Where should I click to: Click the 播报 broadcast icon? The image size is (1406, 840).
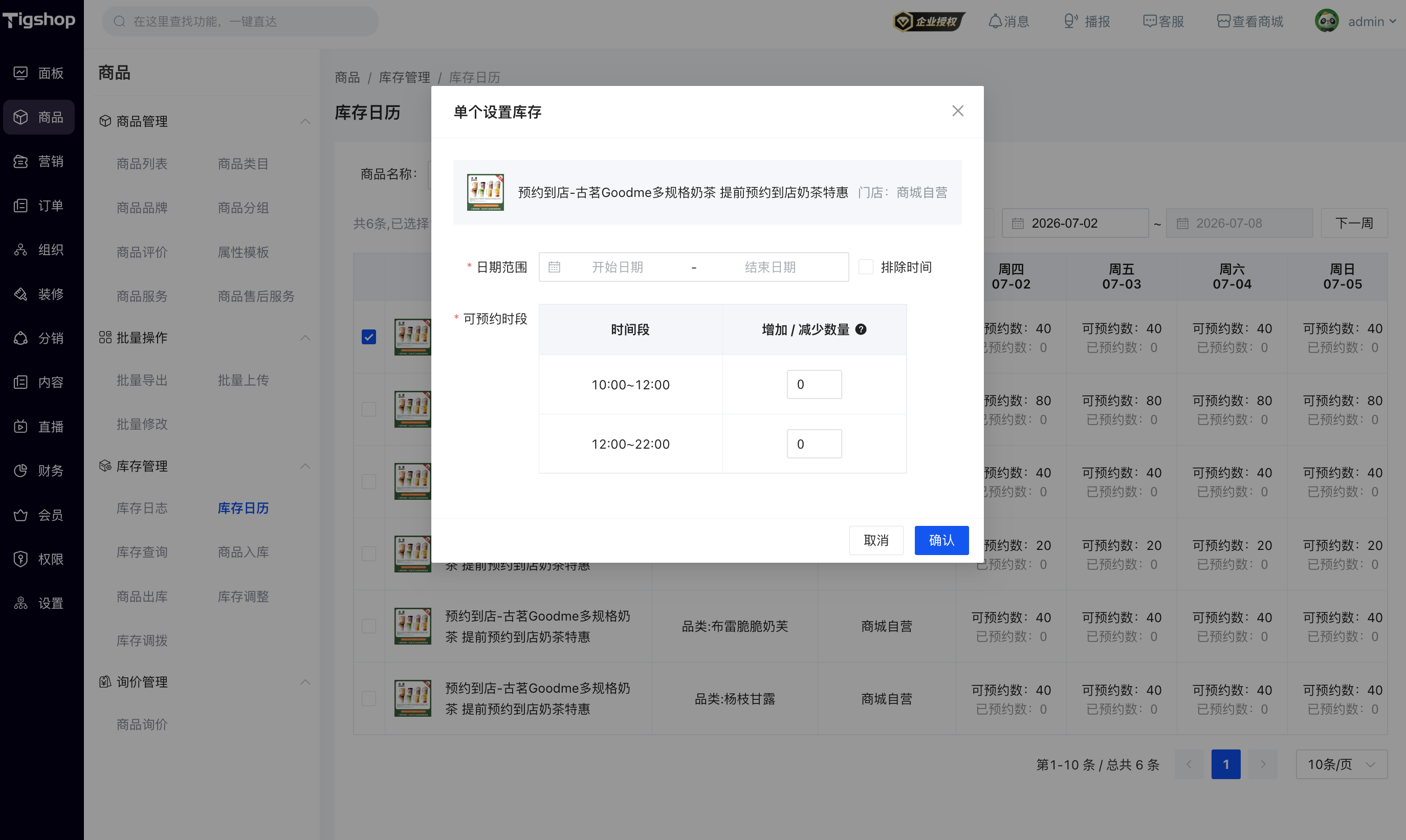(x=1070, y=21)
